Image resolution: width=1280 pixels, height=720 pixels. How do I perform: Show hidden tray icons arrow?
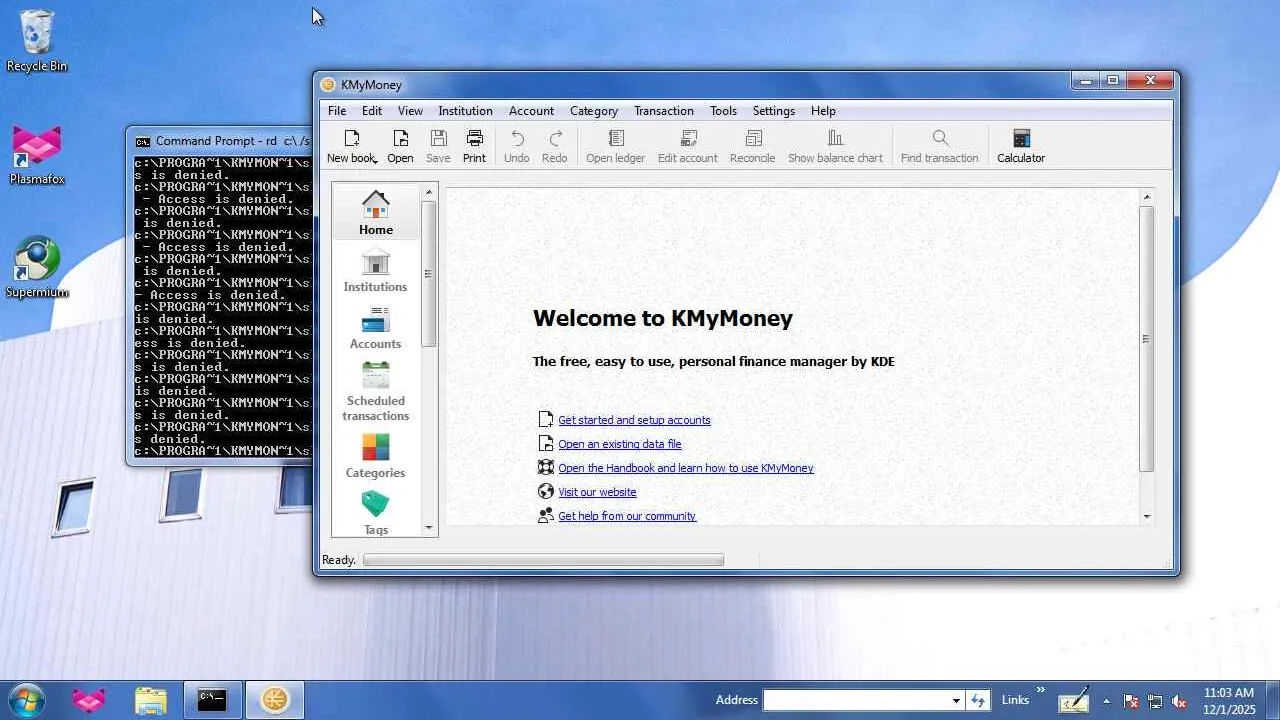1106,701
